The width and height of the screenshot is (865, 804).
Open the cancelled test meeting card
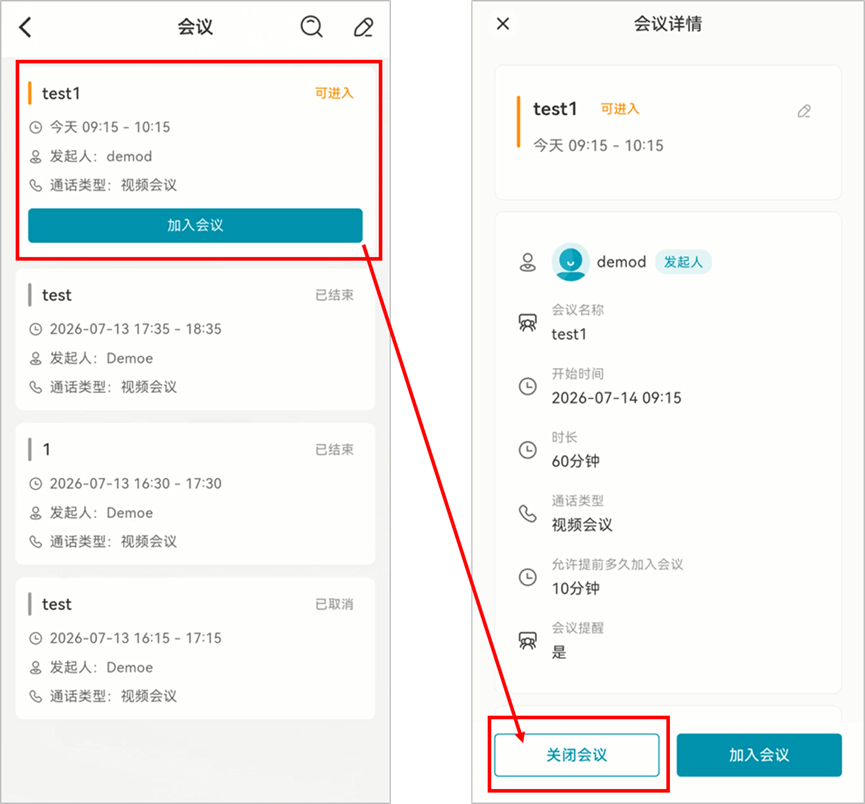pos(195,648)
